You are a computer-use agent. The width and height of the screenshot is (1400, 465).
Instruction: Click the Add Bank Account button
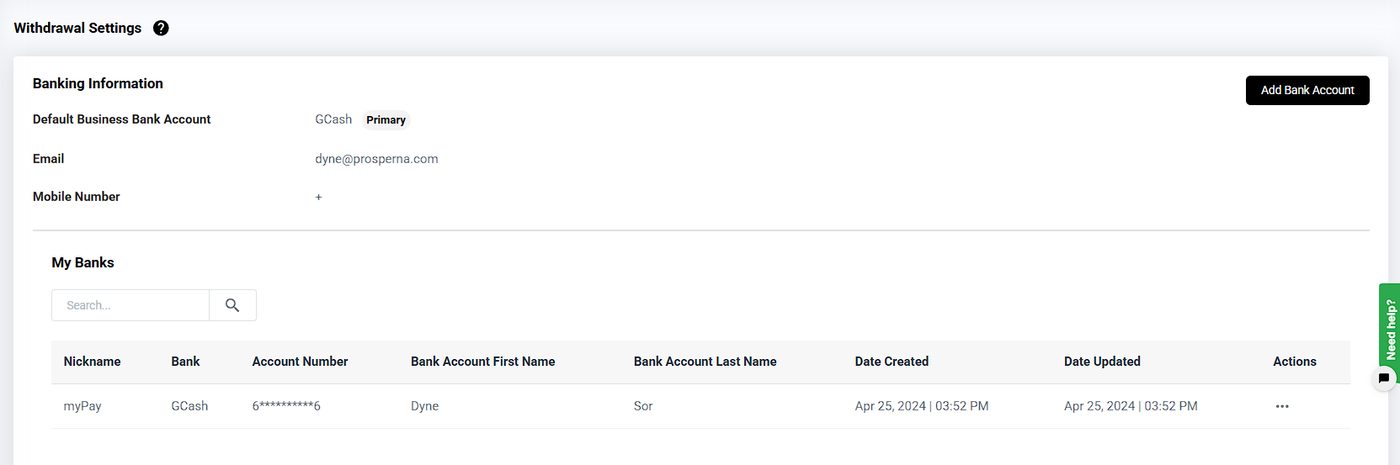pyautogui.click(x=1307, y=90)
